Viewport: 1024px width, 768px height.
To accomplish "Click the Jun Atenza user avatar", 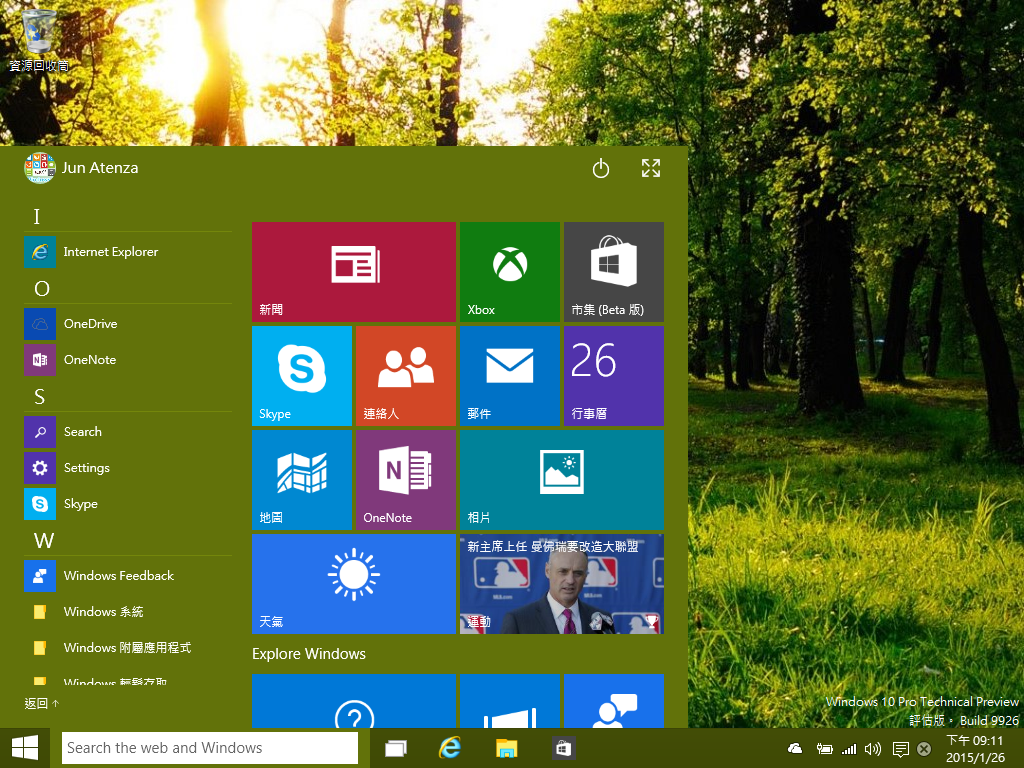I will (39, 168).
